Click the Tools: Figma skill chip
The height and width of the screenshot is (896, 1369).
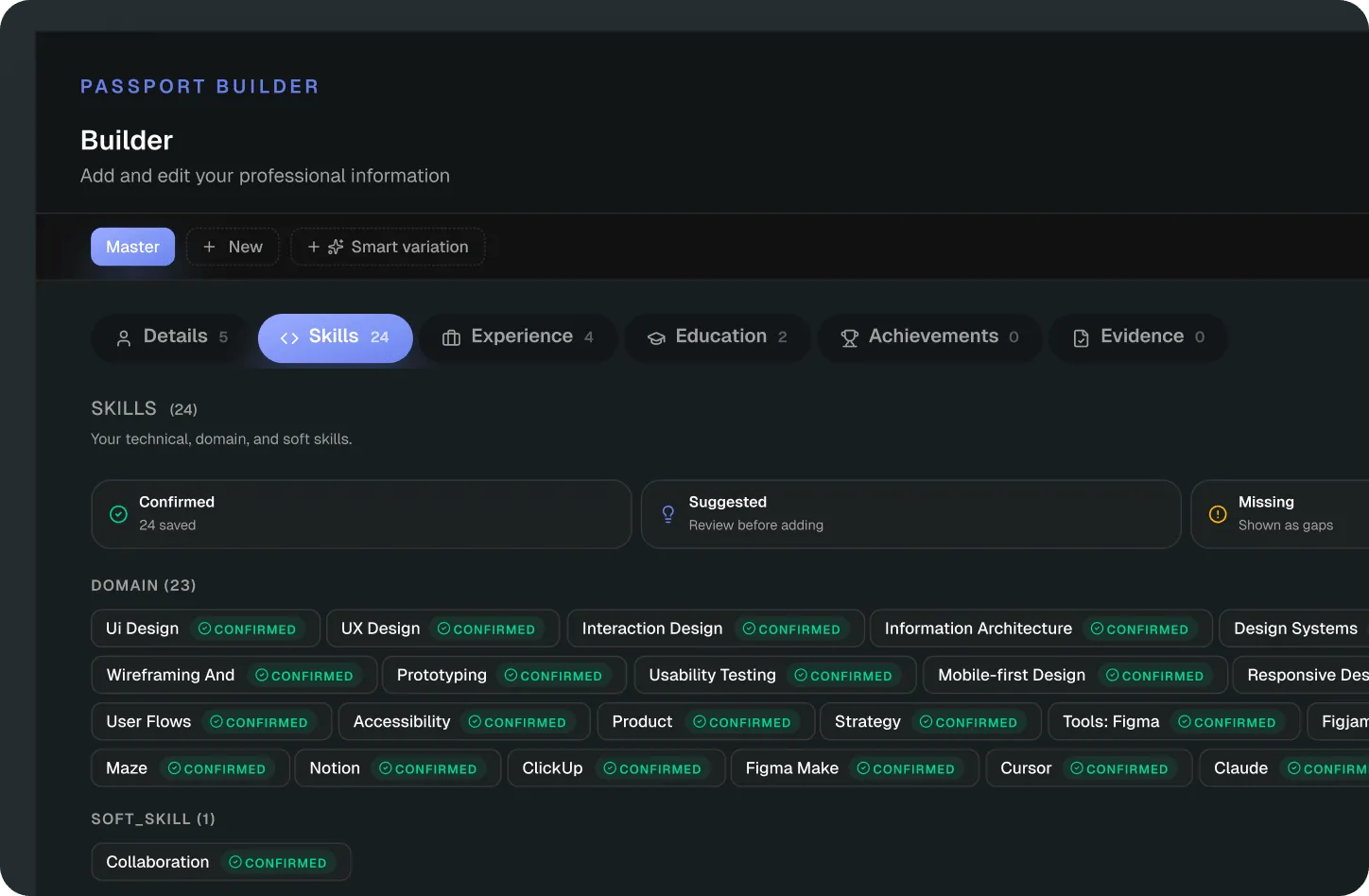click(1174, 721)
